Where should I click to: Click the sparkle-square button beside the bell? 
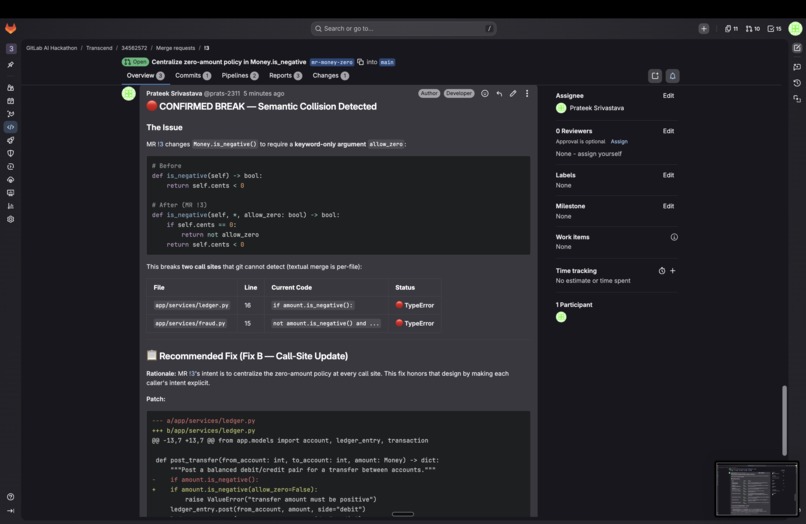[655, 76]
